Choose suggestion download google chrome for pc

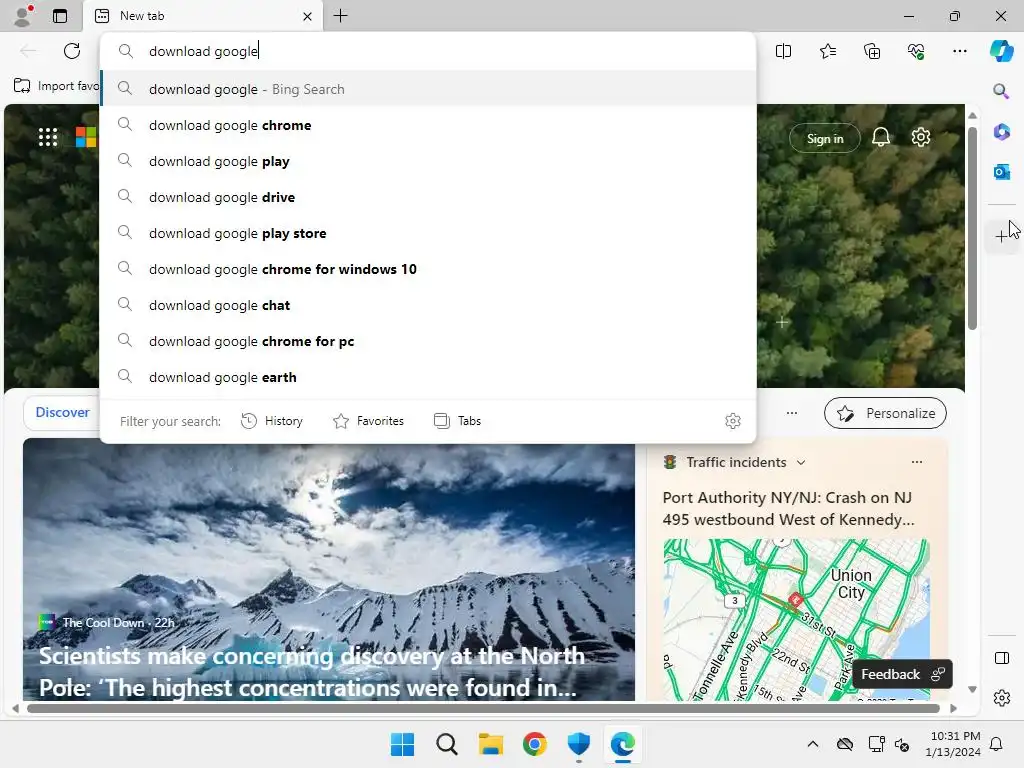pyautogui.click(x=428, y=340)
